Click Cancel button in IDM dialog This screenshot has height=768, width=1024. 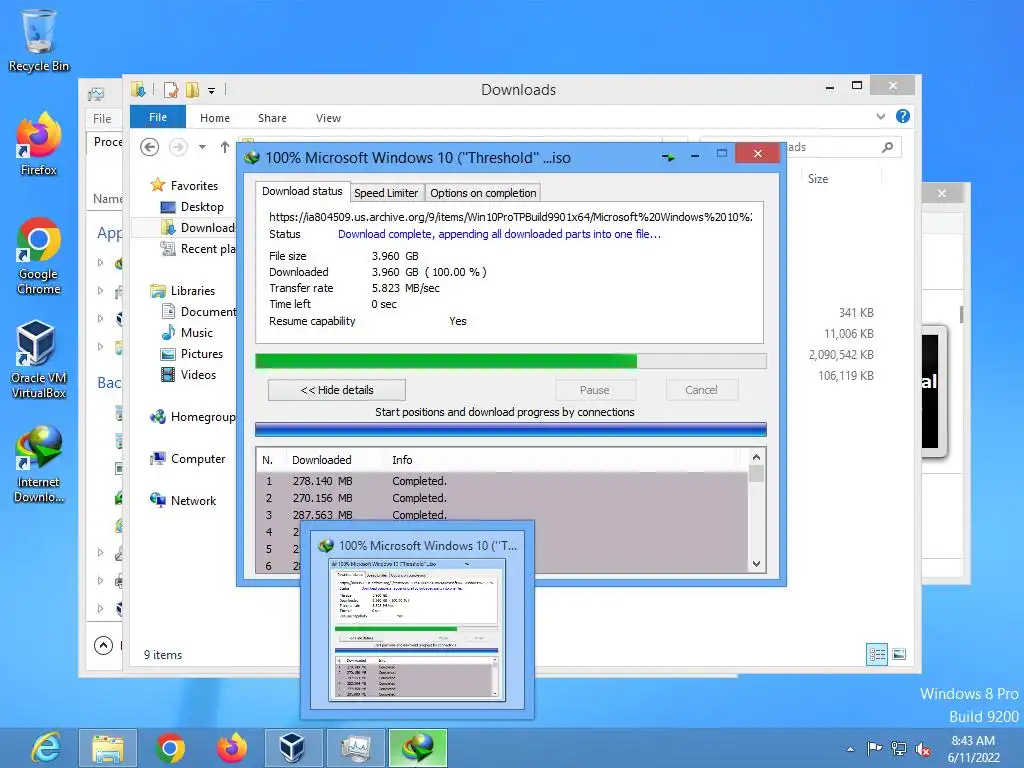click(701, 390)
